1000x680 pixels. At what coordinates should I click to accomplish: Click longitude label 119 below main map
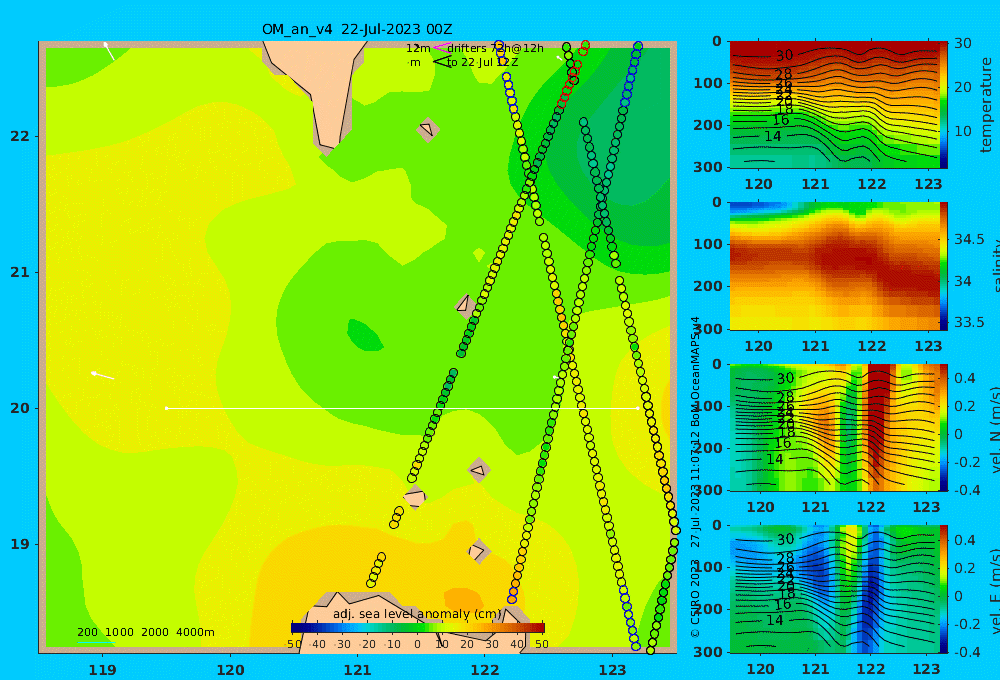pos(102,670)
